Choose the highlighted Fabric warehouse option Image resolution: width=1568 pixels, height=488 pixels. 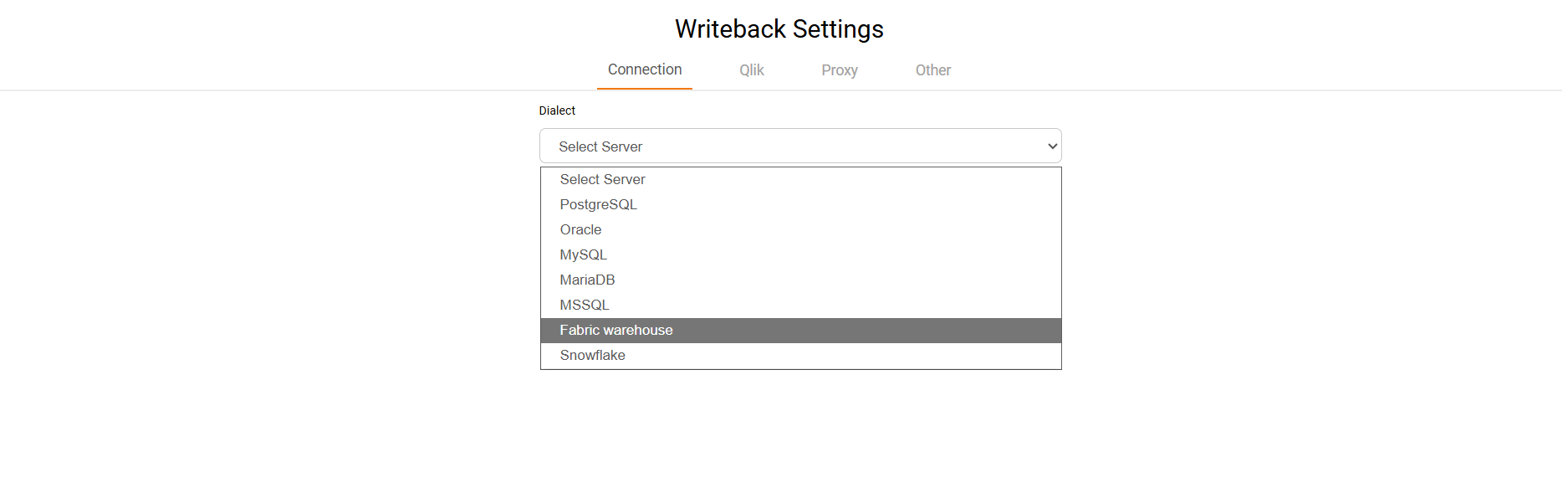pyautogui.click(x=616, y=330)
